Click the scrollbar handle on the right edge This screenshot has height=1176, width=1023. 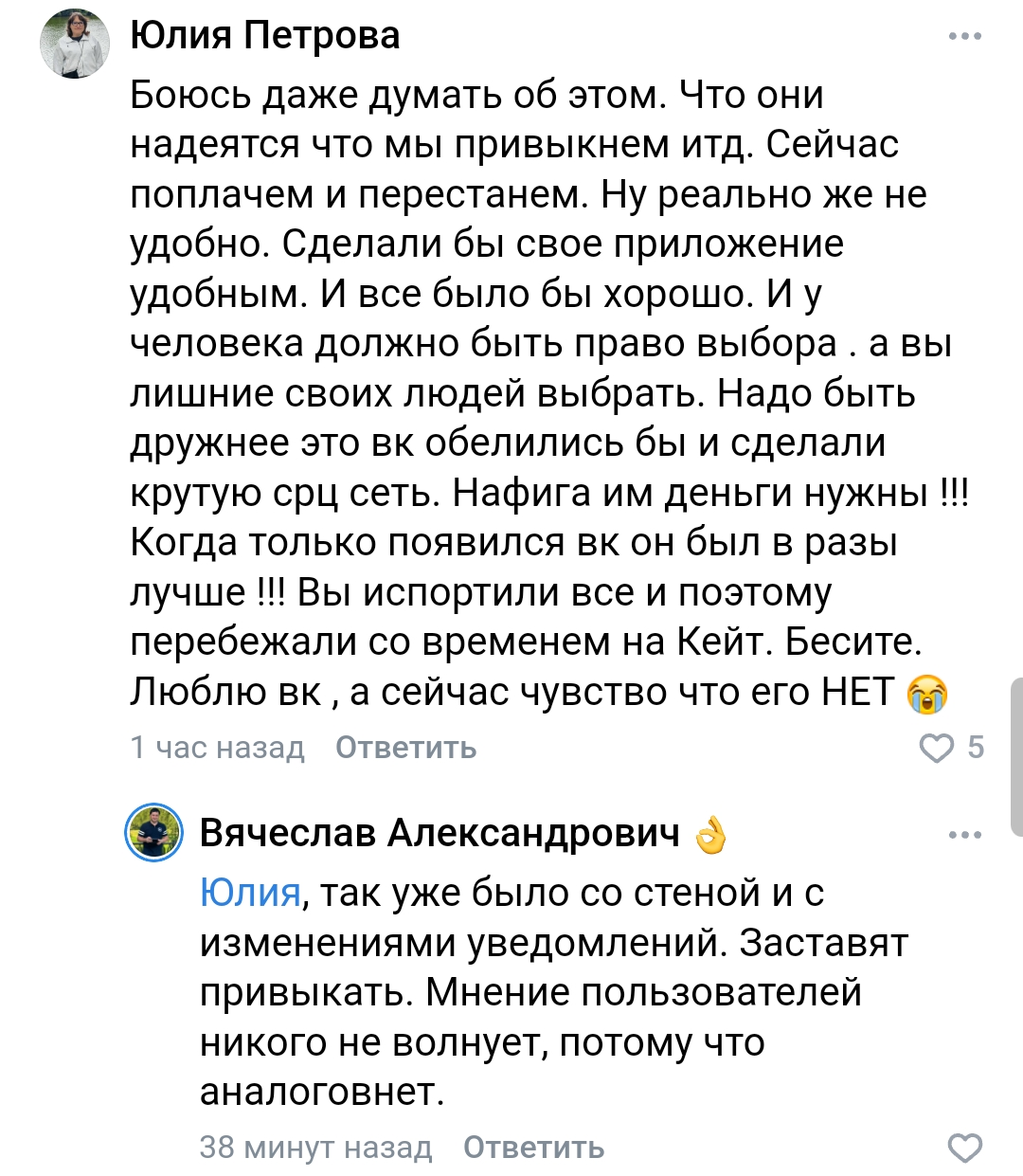1017,757
